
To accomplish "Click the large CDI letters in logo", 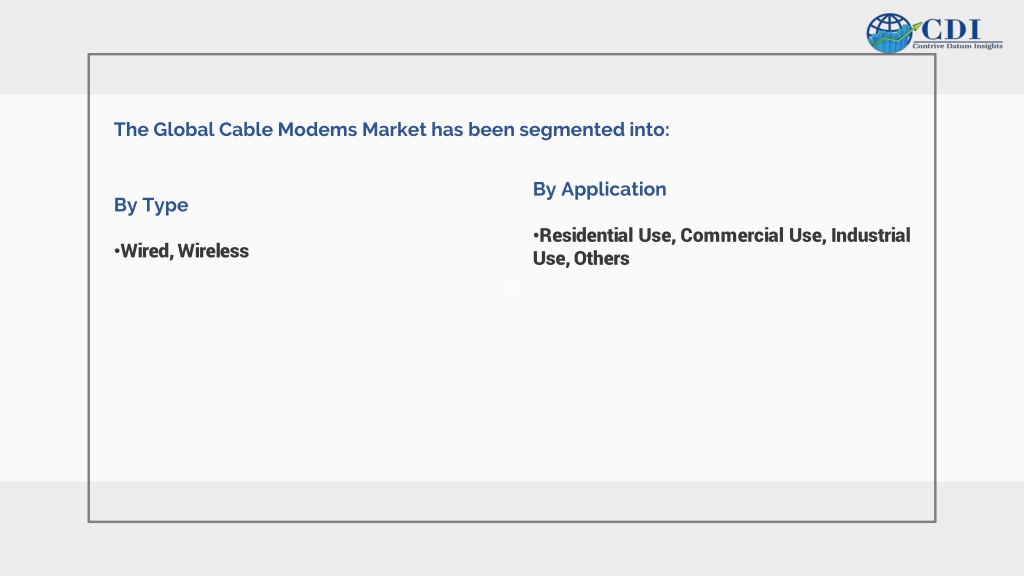I will tap(951, 29).
